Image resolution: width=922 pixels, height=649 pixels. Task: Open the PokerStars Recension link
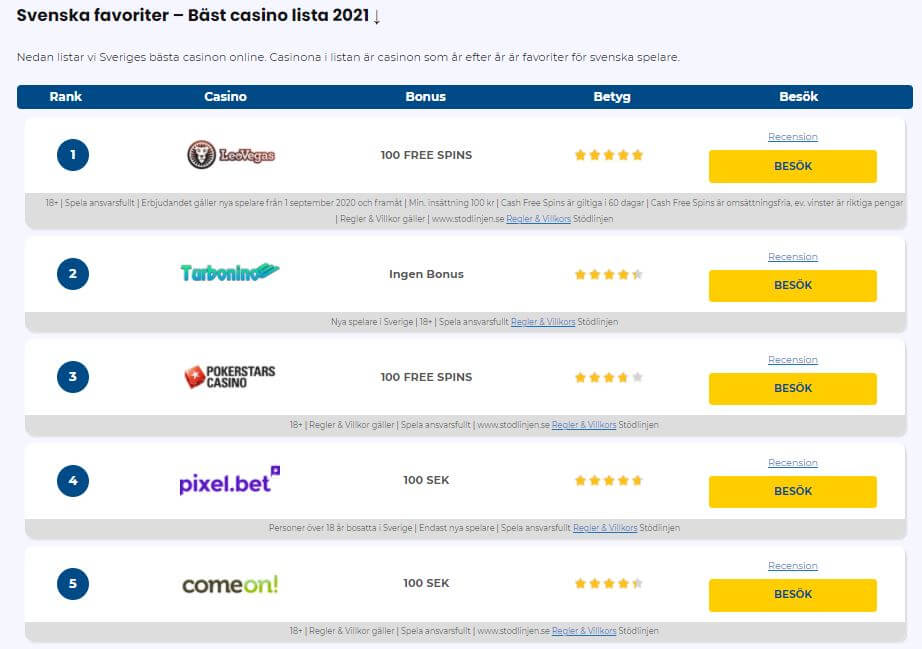(x=792, y=360)
